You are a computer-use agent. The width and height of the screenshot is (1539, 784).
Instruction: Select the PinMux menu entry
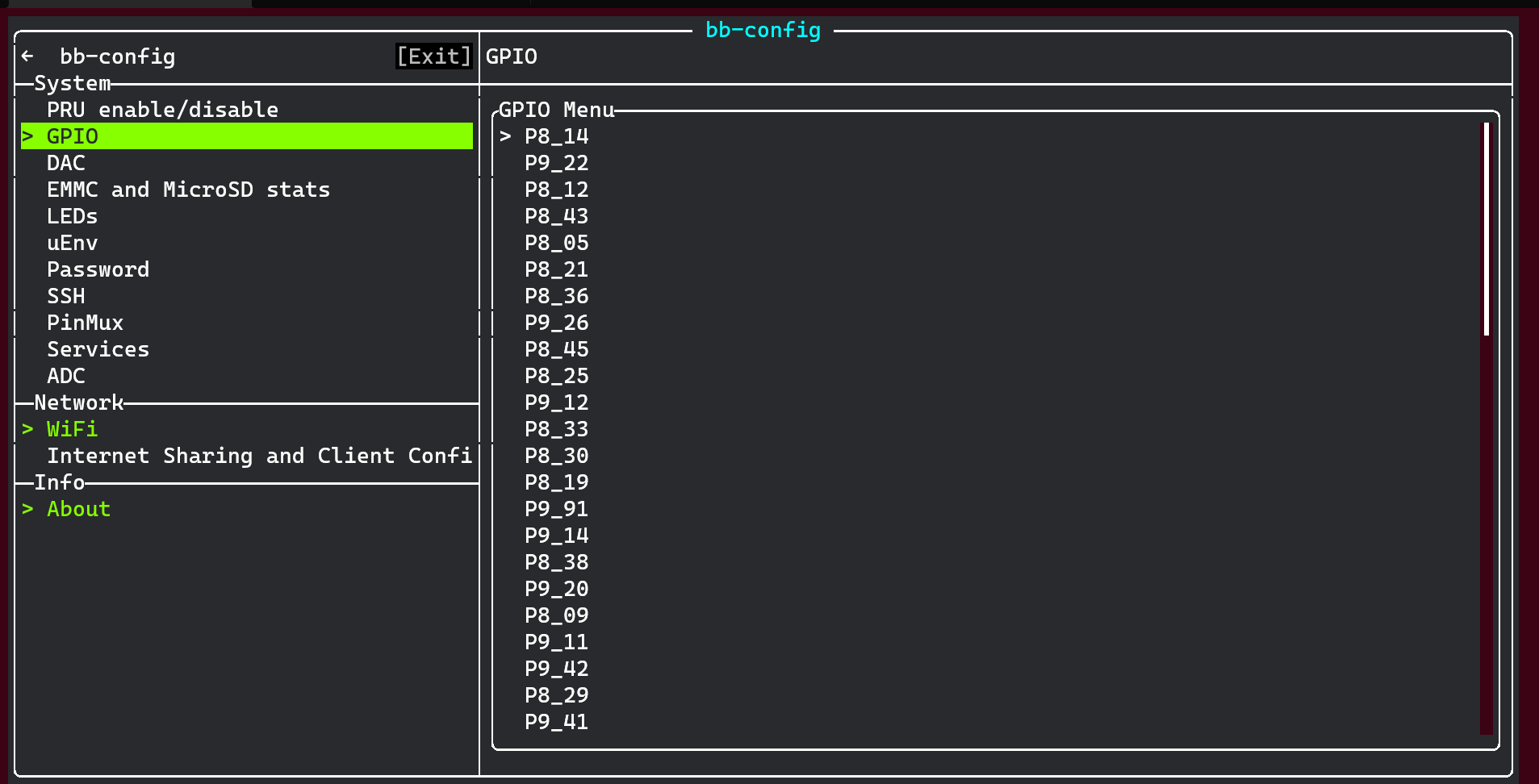[85, 322]
